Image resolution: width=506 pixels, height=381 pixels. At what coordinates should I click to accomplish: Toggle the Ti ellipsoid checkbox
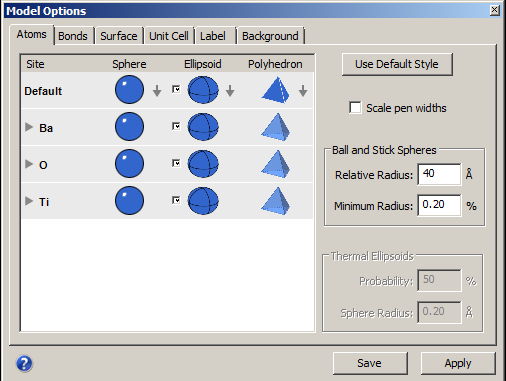(x=176, y=200)
